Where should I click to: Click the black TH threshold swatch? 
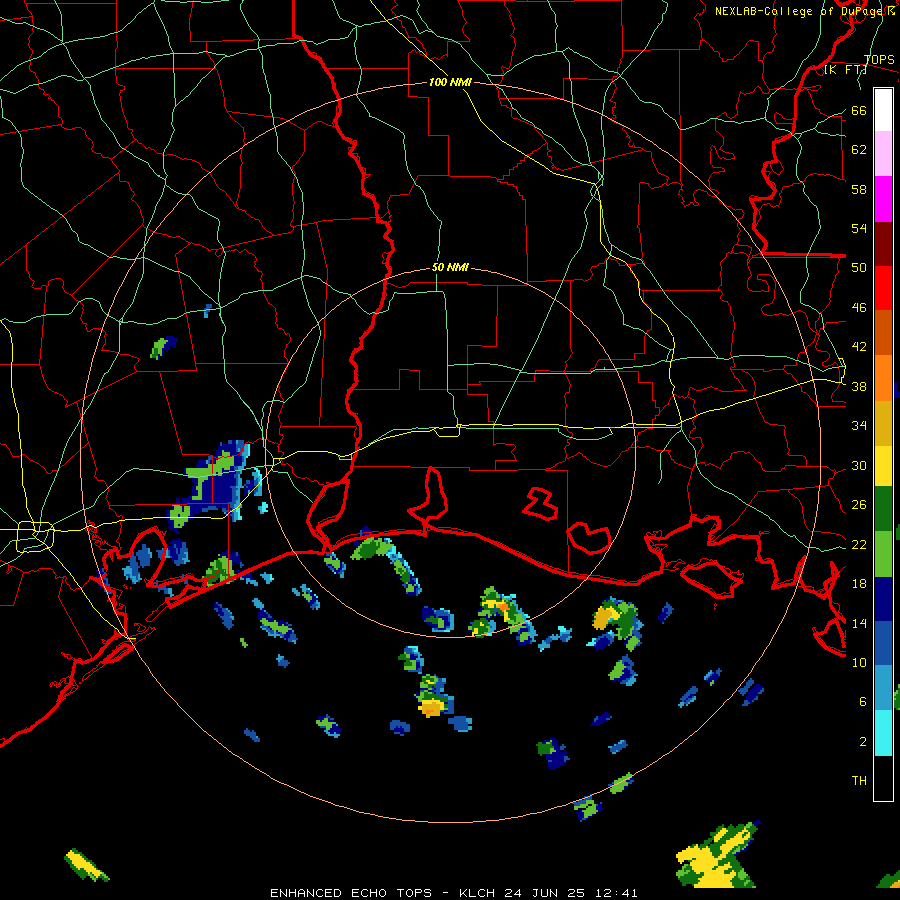[x=883, y=778]
